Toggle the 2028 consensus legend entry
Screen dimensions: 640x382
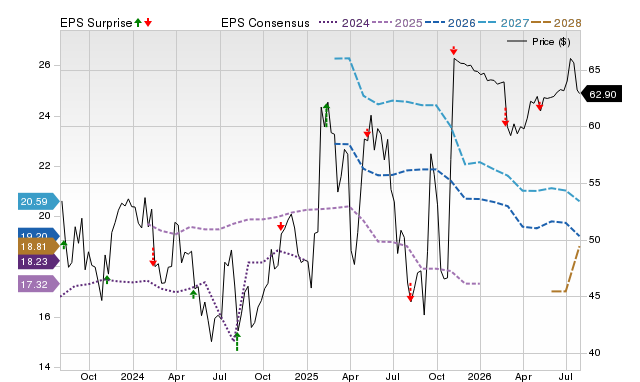556,23
